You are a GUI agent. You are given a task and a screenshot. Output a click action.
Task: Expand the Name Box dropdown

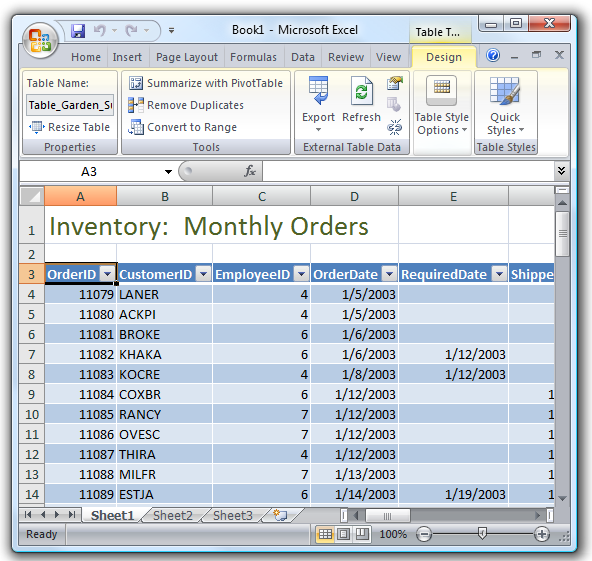tap(168, 172)
